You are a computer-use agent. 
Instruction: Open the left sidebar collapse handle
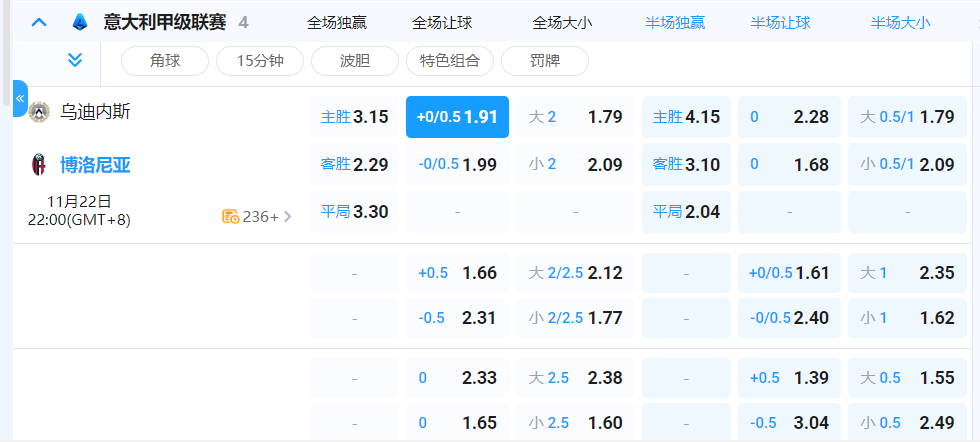coord(20,99)
